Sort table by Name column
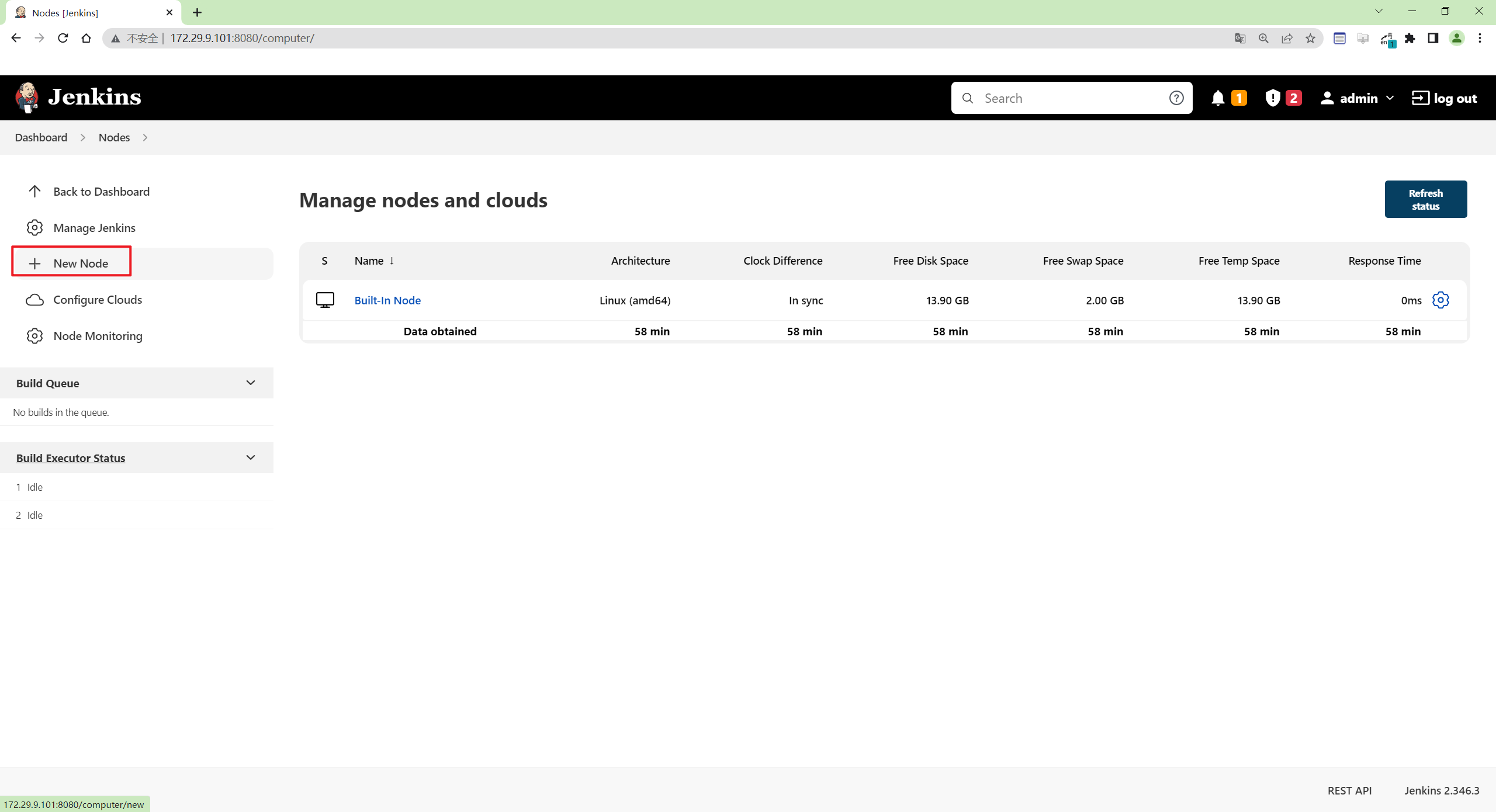 point(374,261)
